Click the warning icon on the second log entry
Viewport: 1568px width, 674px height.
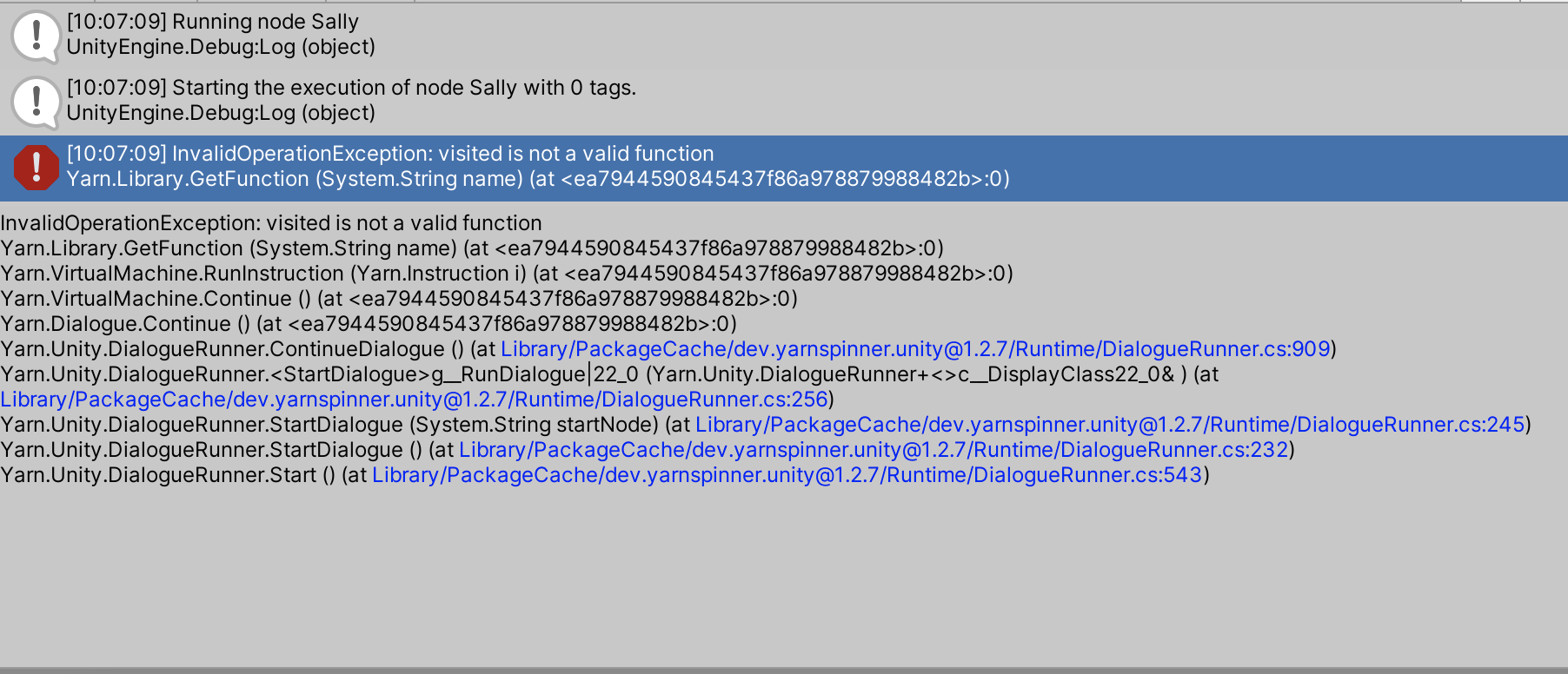(35, 100)
